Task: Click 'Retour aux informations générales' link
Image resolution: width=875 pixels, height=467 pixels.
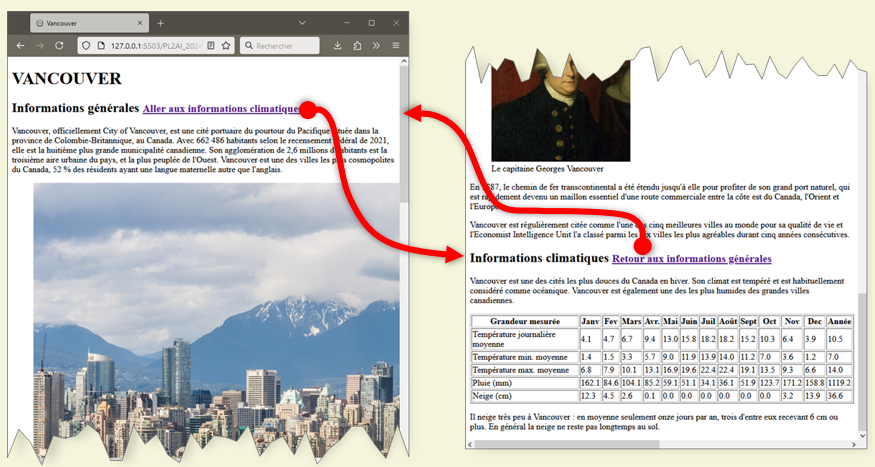Action: click(x=691, y=259)
